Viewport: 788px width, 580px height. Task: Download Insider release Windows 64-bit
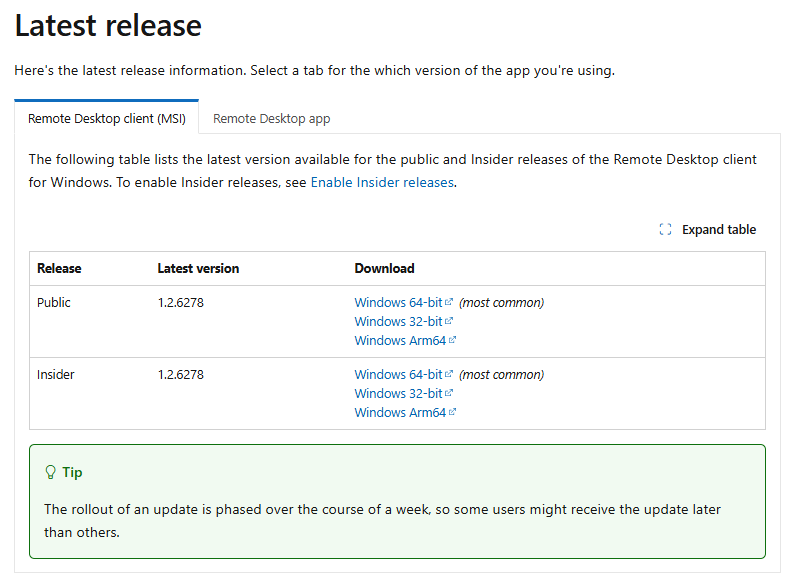tap(398, 374)
